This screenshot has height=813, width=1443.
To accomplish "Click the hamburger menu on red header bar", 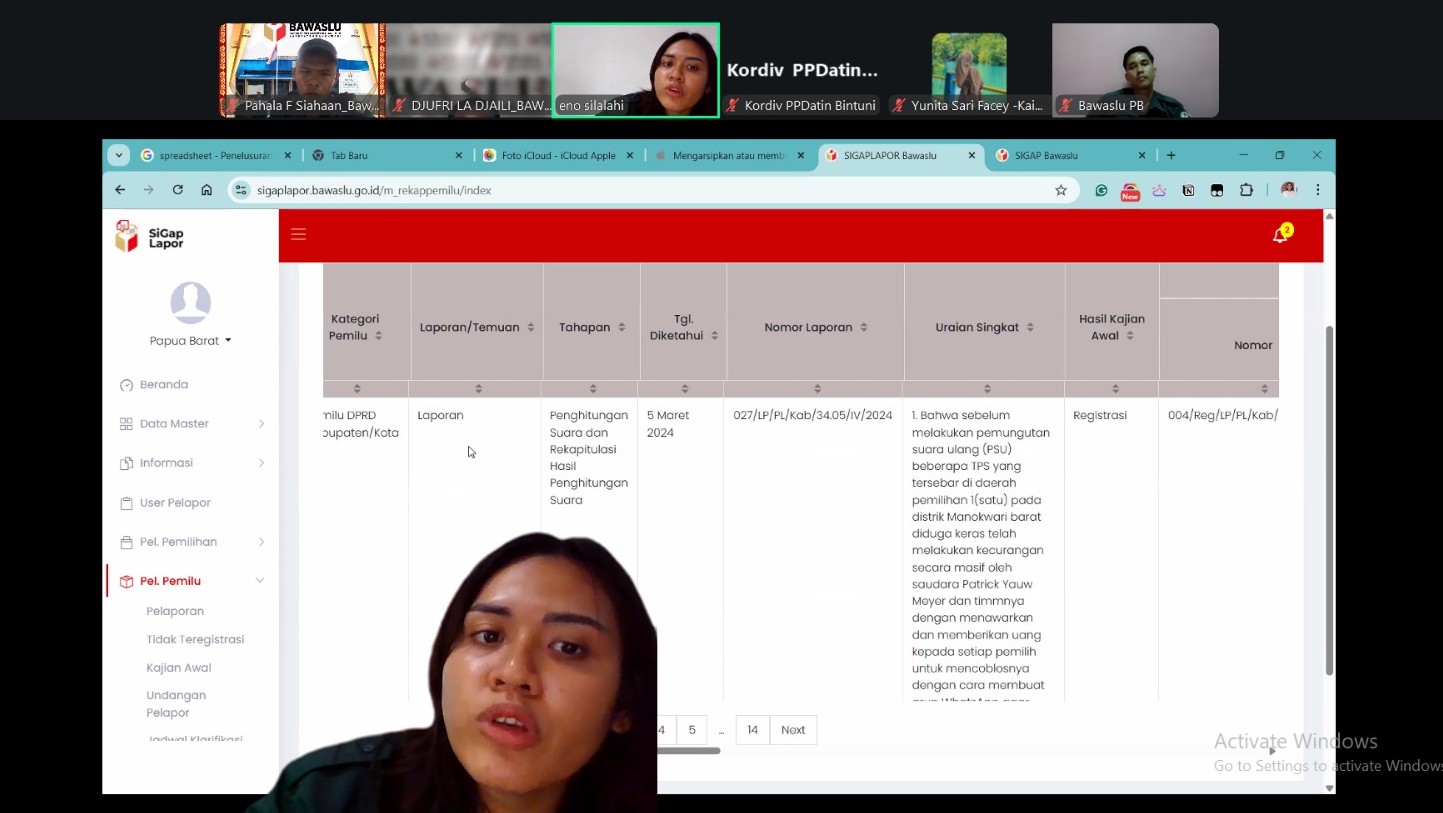I will 298,233.
